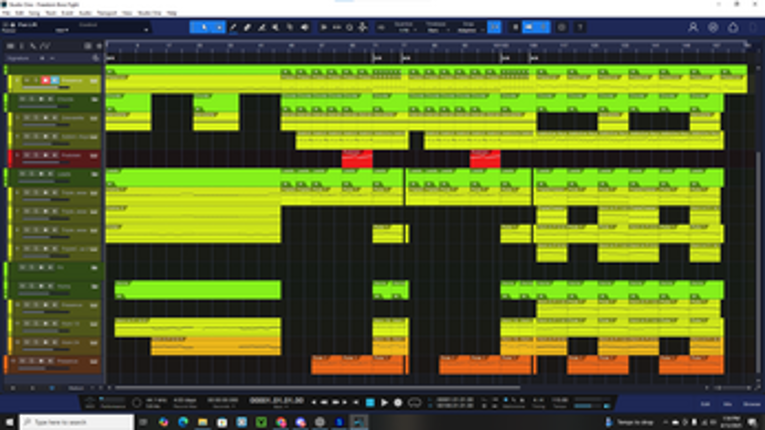Open the Snap dropdown
Screen dimensions: 765x430
[x=468, y=28]
